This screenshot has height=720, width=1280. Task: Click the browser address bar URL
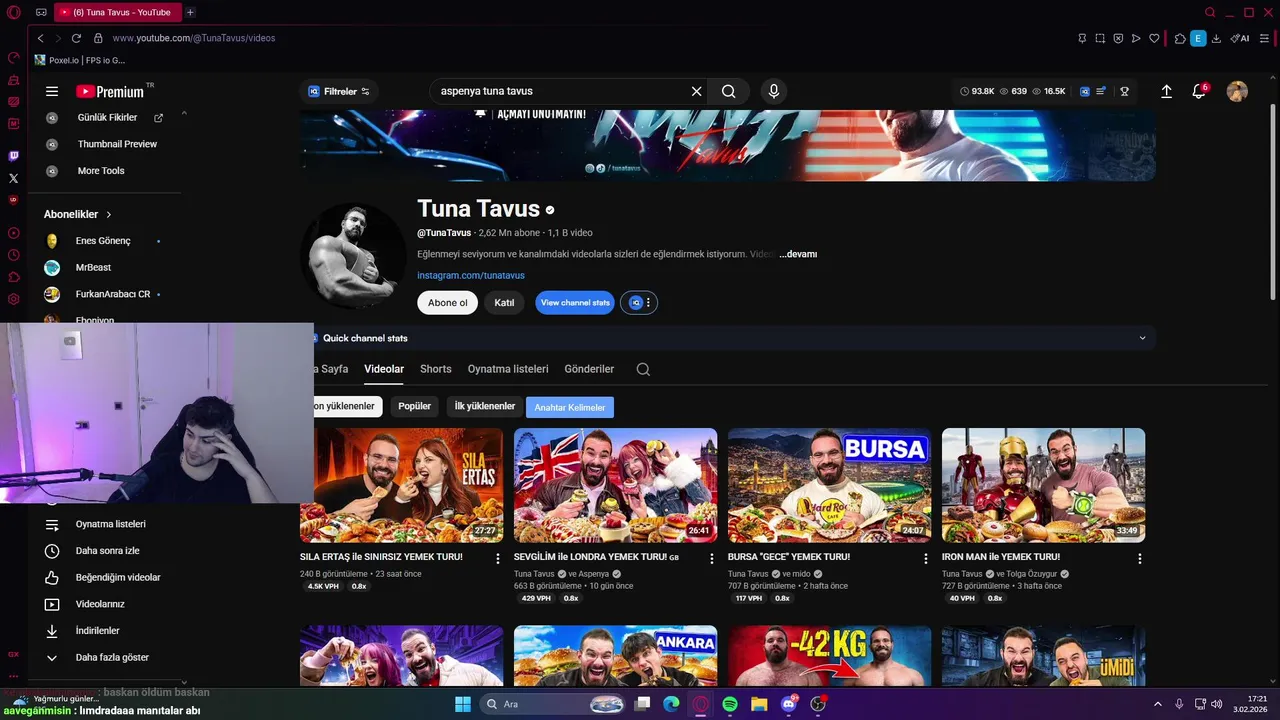pos(194,38)
